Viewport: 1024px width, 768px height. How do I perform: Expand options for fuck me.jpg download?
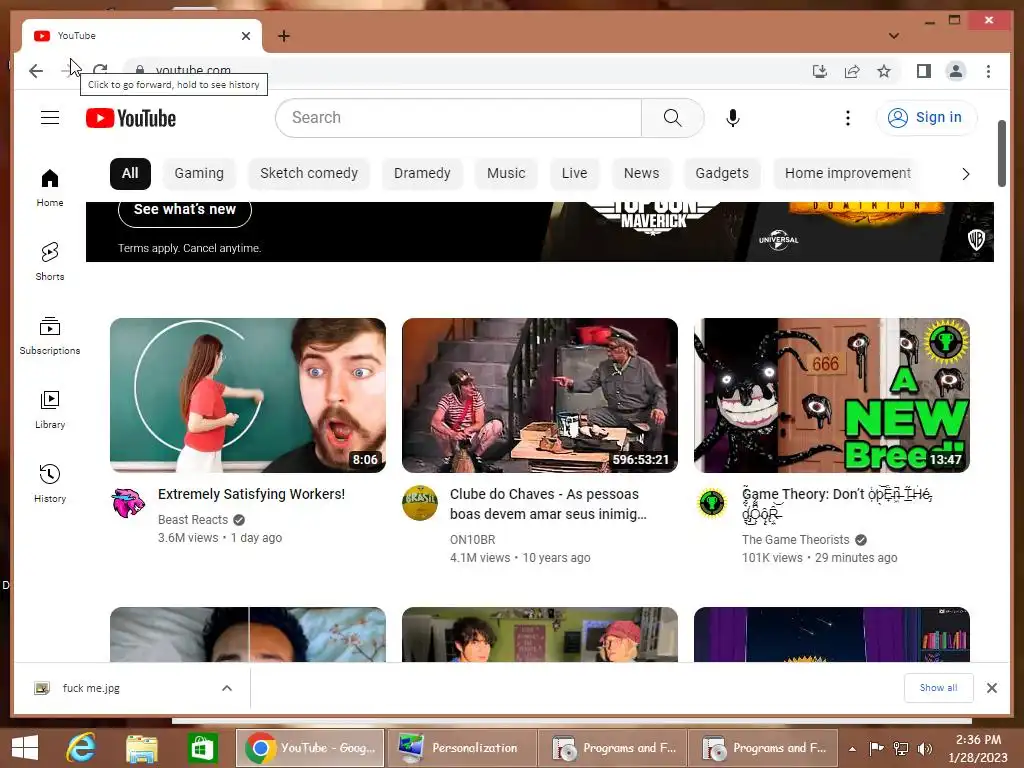[227, 688]
